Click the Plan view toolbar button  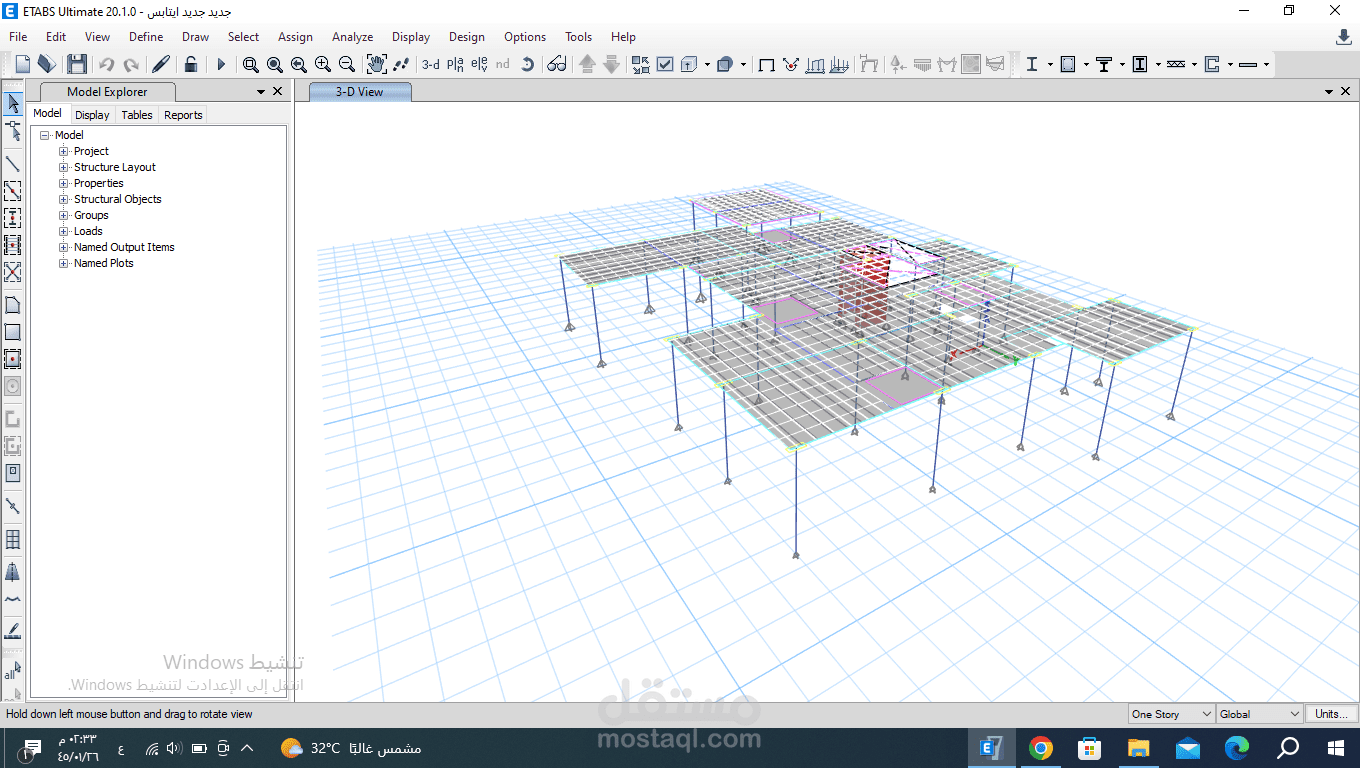pyautogui.click(x=455, y=64)
